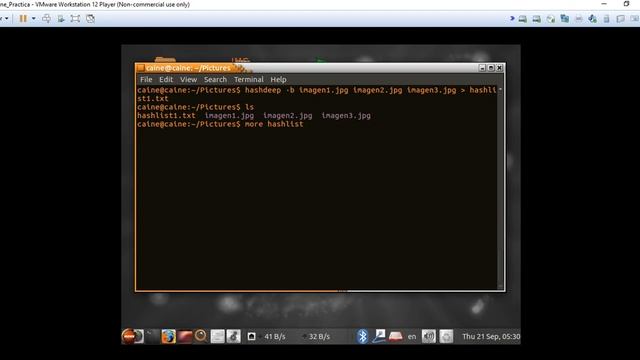
Task: Open the View menu in terminal
Action: tap(188, 80)
